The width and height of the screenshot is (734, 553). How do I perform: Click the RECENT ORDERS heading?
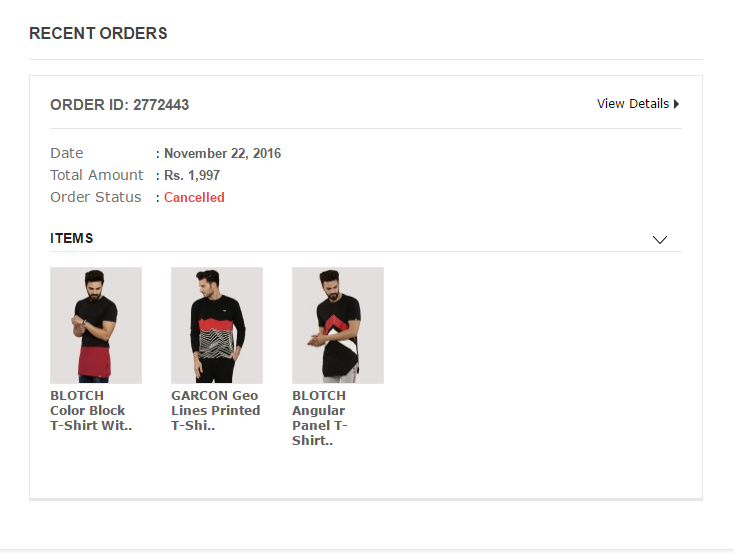tap(98, 34)
